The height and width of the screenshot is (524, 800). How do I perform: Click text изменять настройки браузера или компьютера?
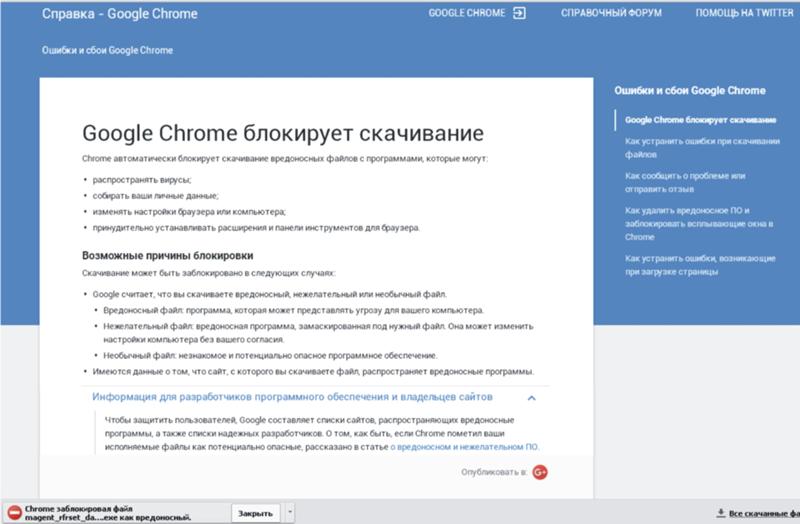pyautogui.click(x=189, y=212)
